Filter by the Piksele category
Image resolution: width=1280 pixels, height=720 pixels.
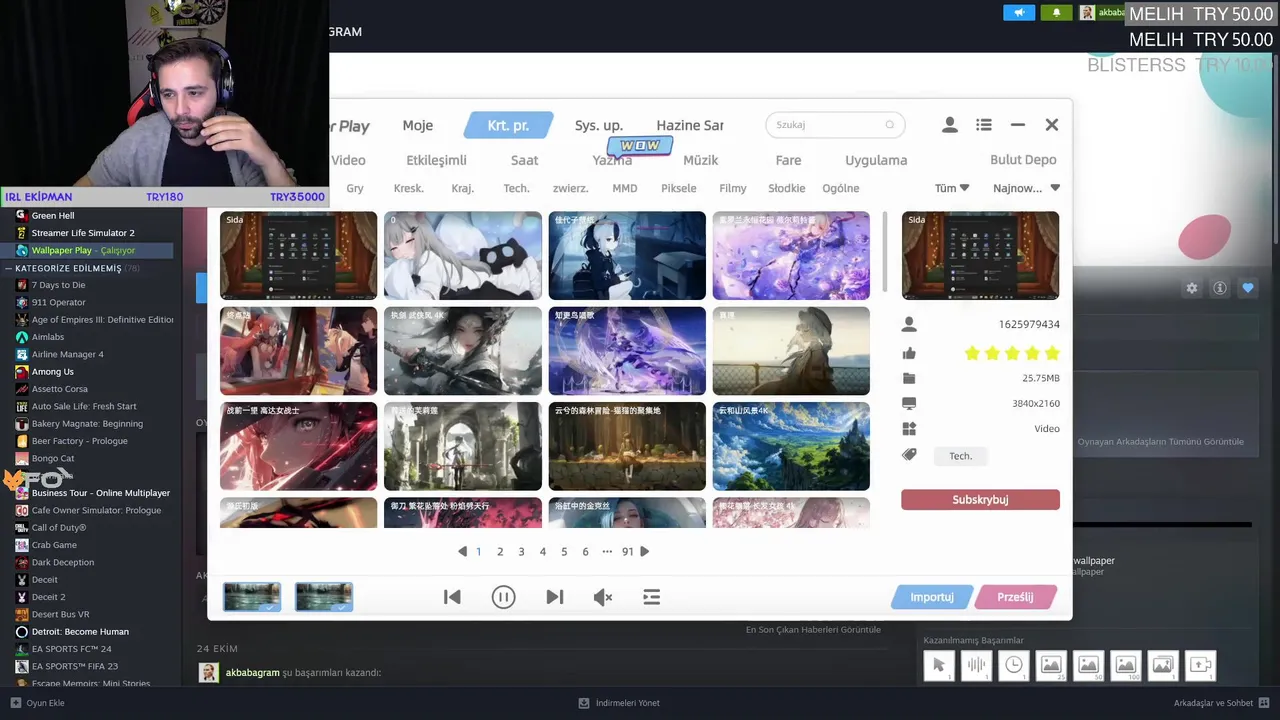pos(679,188)
